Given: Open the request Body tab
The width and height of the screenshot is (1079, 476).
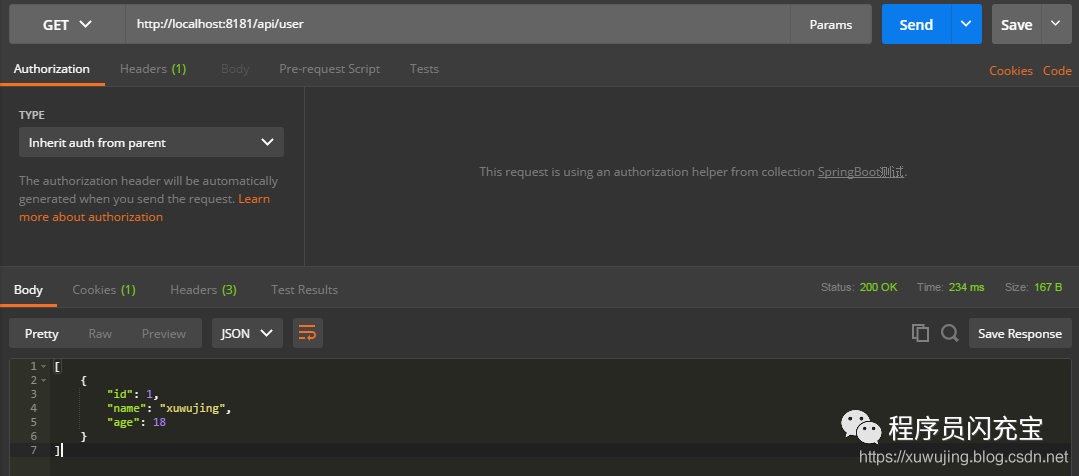Looking at the screenshot, I should pyautogui.click(x=235, y=69).
